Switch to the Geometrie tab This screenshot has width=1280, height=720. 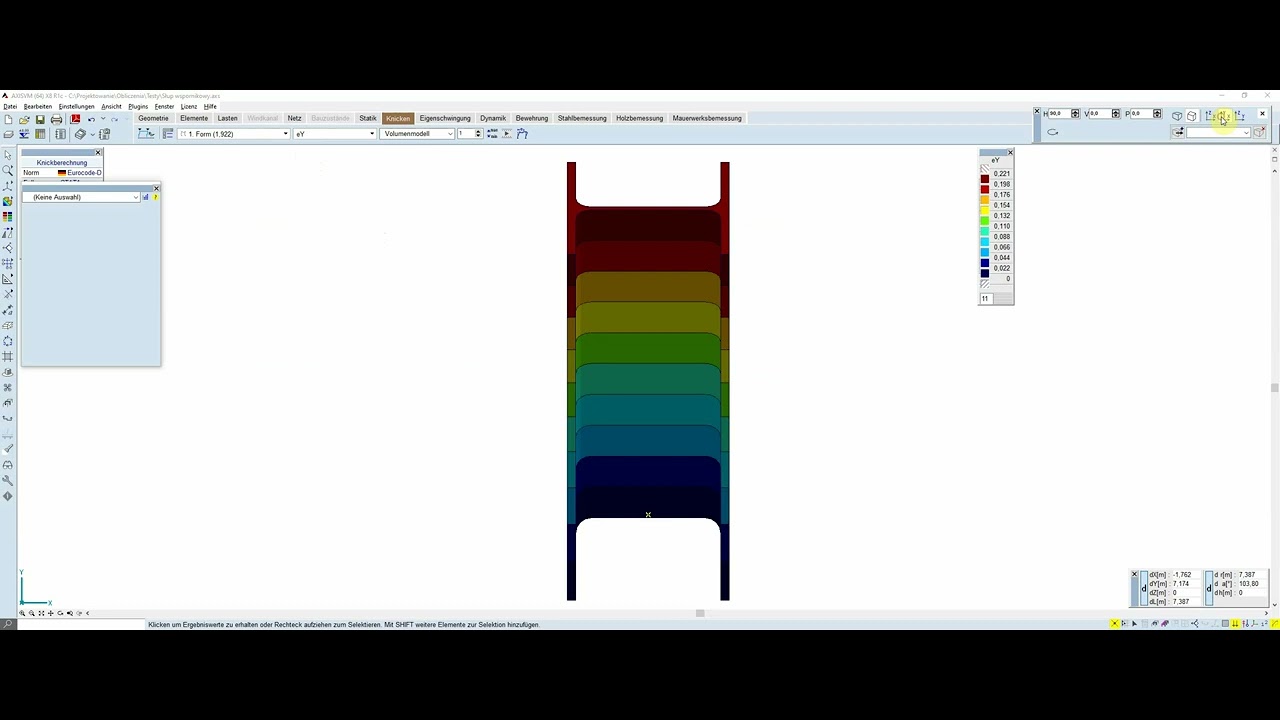pos(153,118)
